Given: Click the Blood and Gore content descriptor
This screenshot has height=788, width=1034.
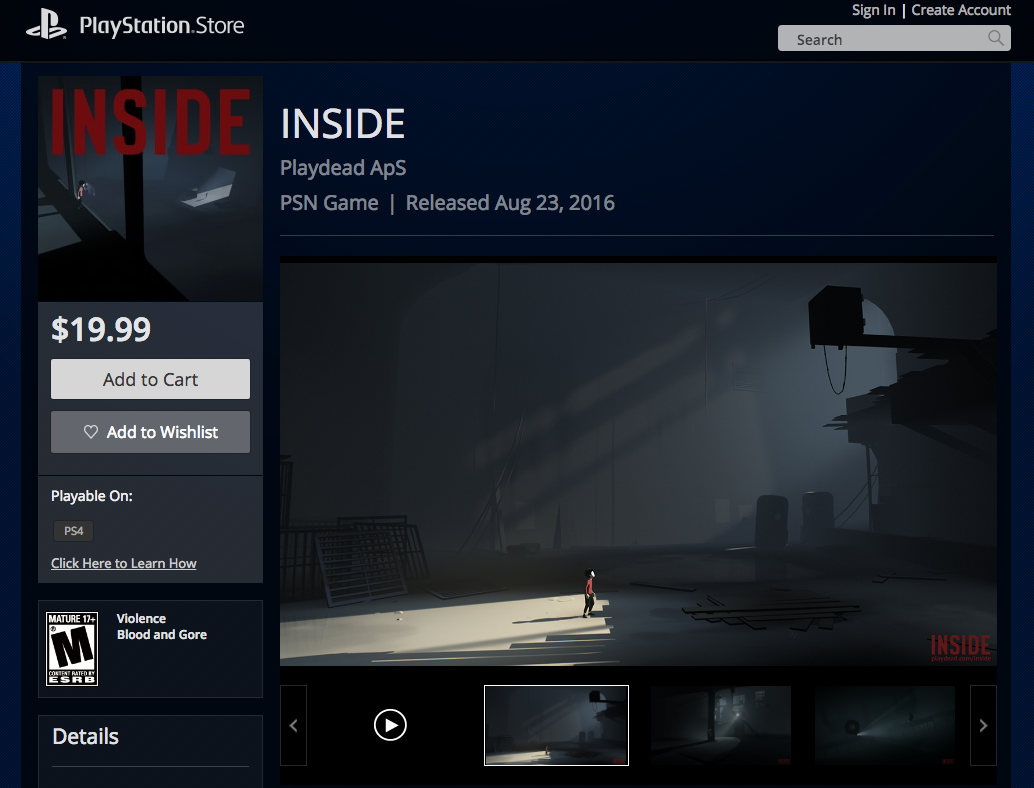Looking at the screenshot, I should click(162, 634).
